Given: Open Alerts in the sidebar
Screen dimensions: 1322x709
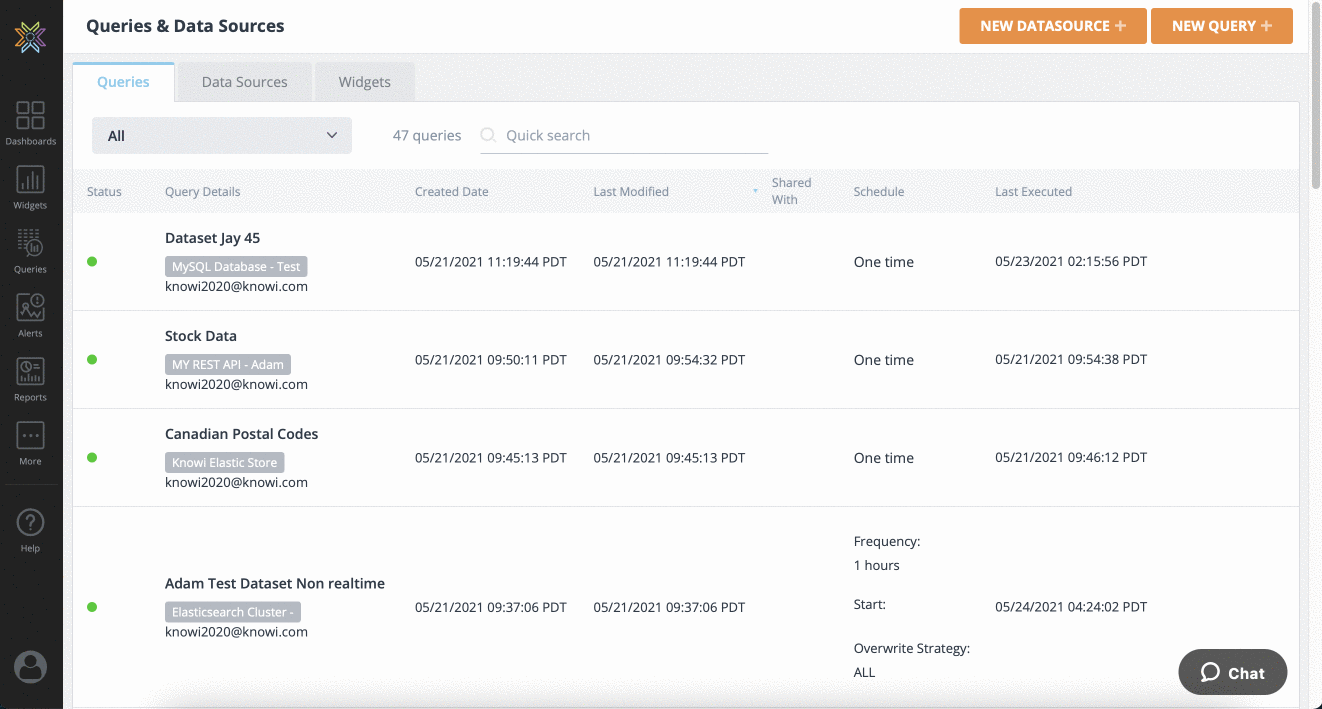Looking at the screenshot, I should pyautogui.click(x=30, y=315).
